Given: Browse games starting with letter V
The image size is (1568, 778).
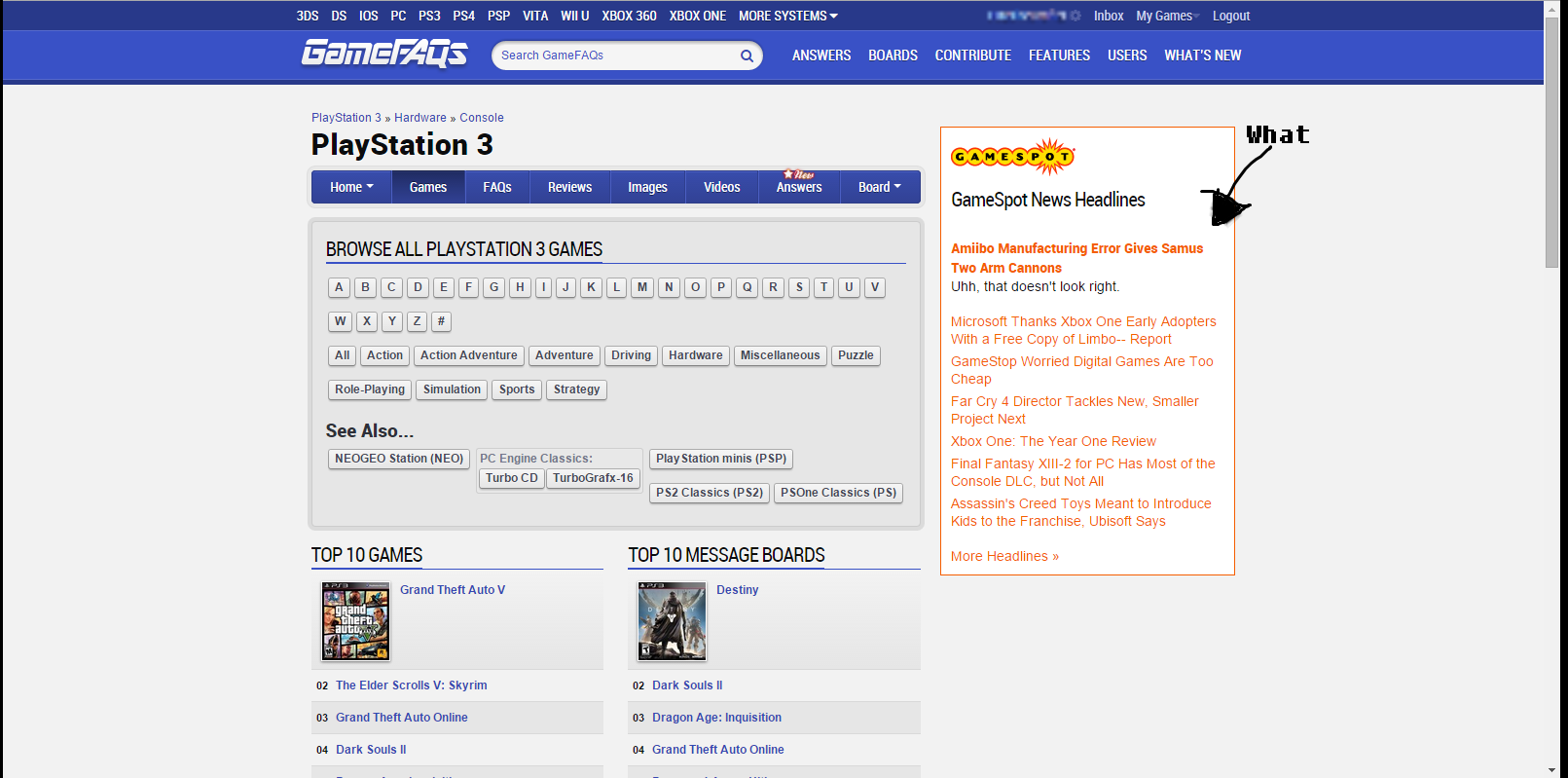Looking at the screenshot, I should tap(875, 287).
